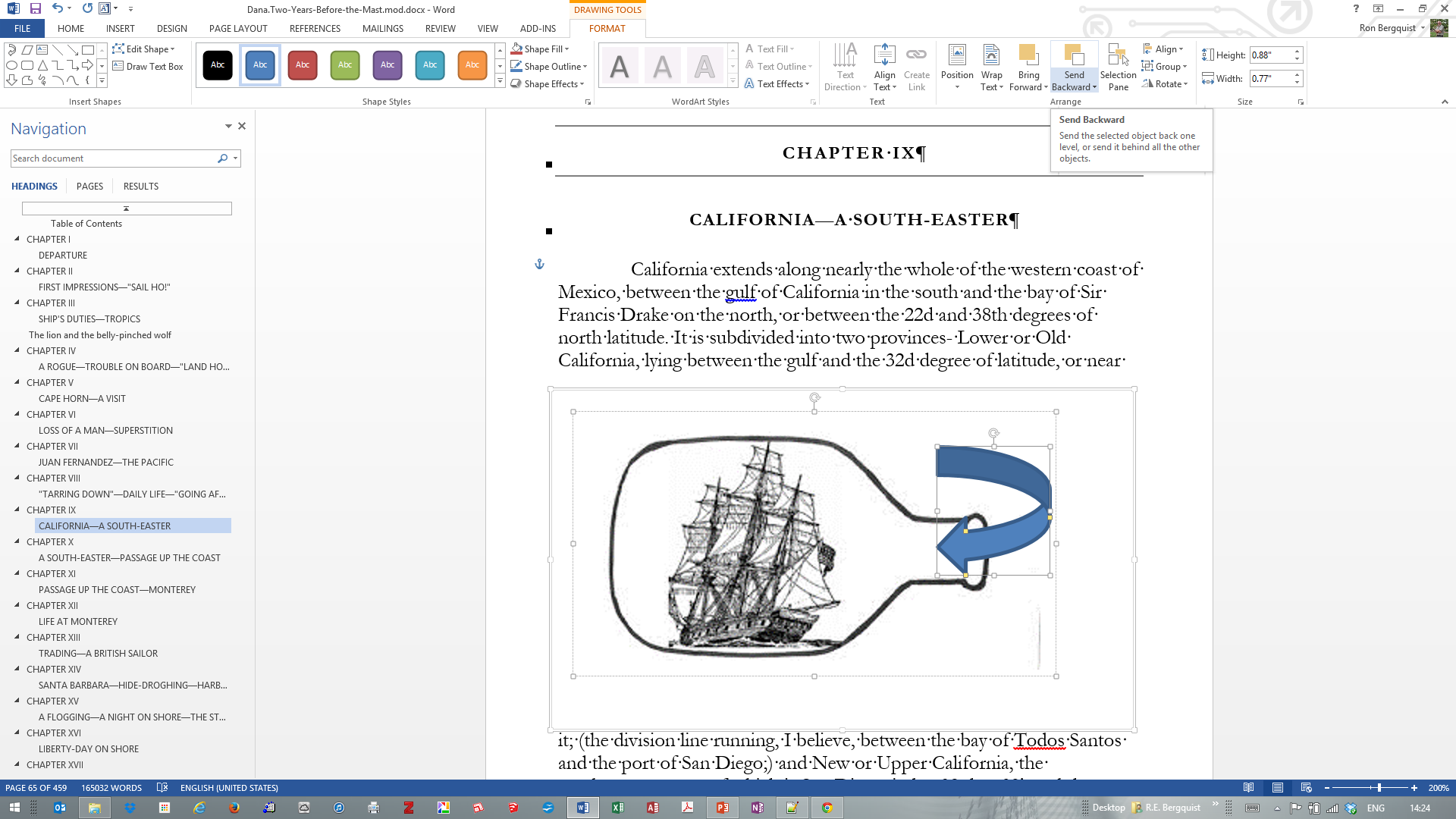Open the Shape Fill dropdown
Image resolution: width=1456 pixels, height=819 pixels.
pos(566,49)
